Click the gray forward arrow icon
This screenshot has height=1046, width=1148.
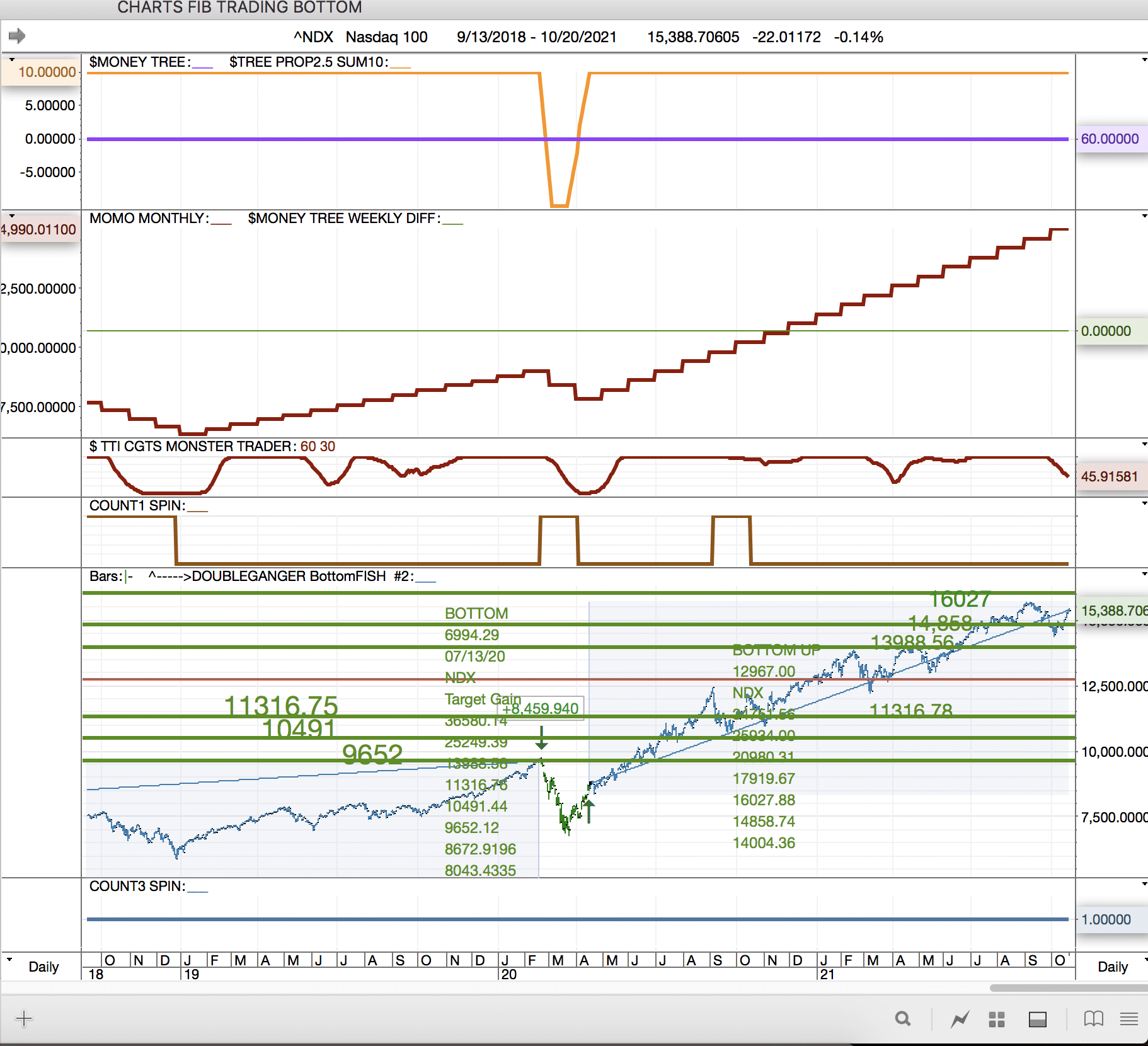pos(17,36)
